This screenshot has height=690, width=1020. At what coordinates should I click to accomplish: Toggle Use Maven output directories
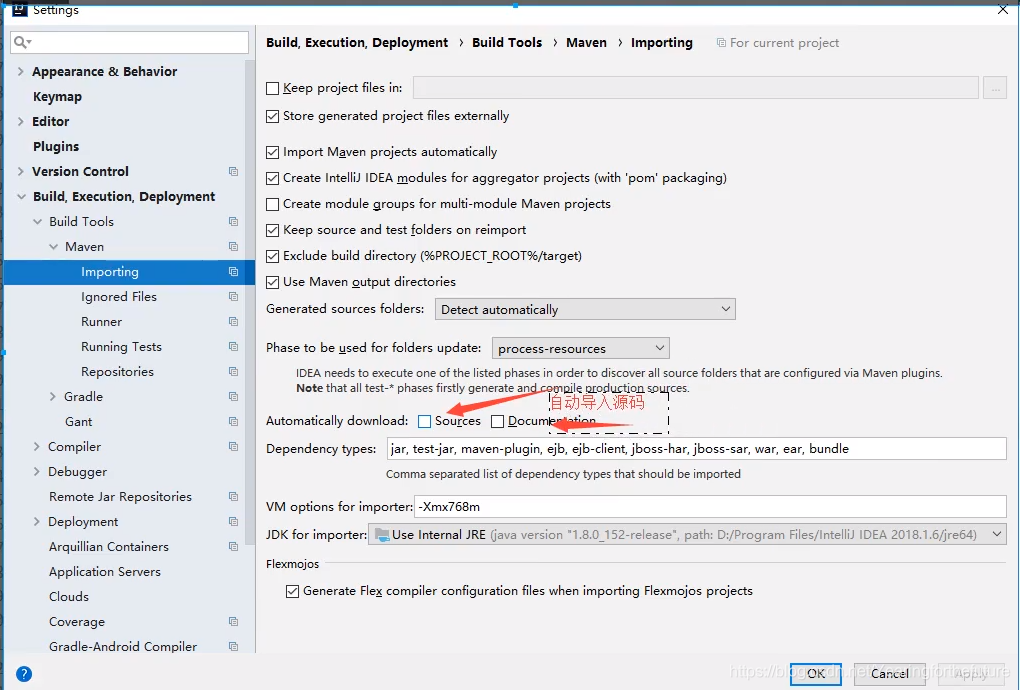tap(273, 282)
